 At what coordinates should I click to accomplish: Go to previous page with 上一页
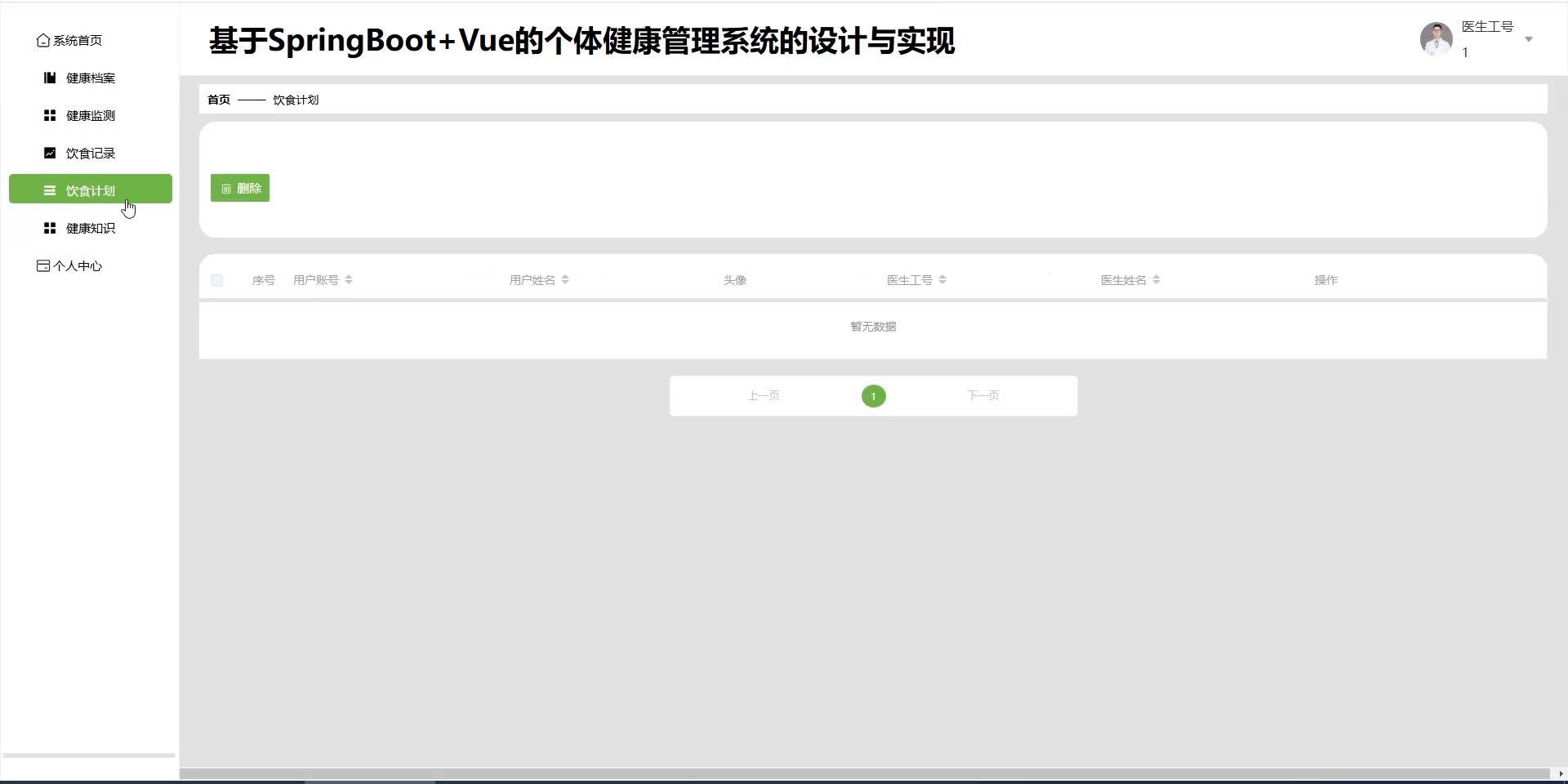coord(764,396)
